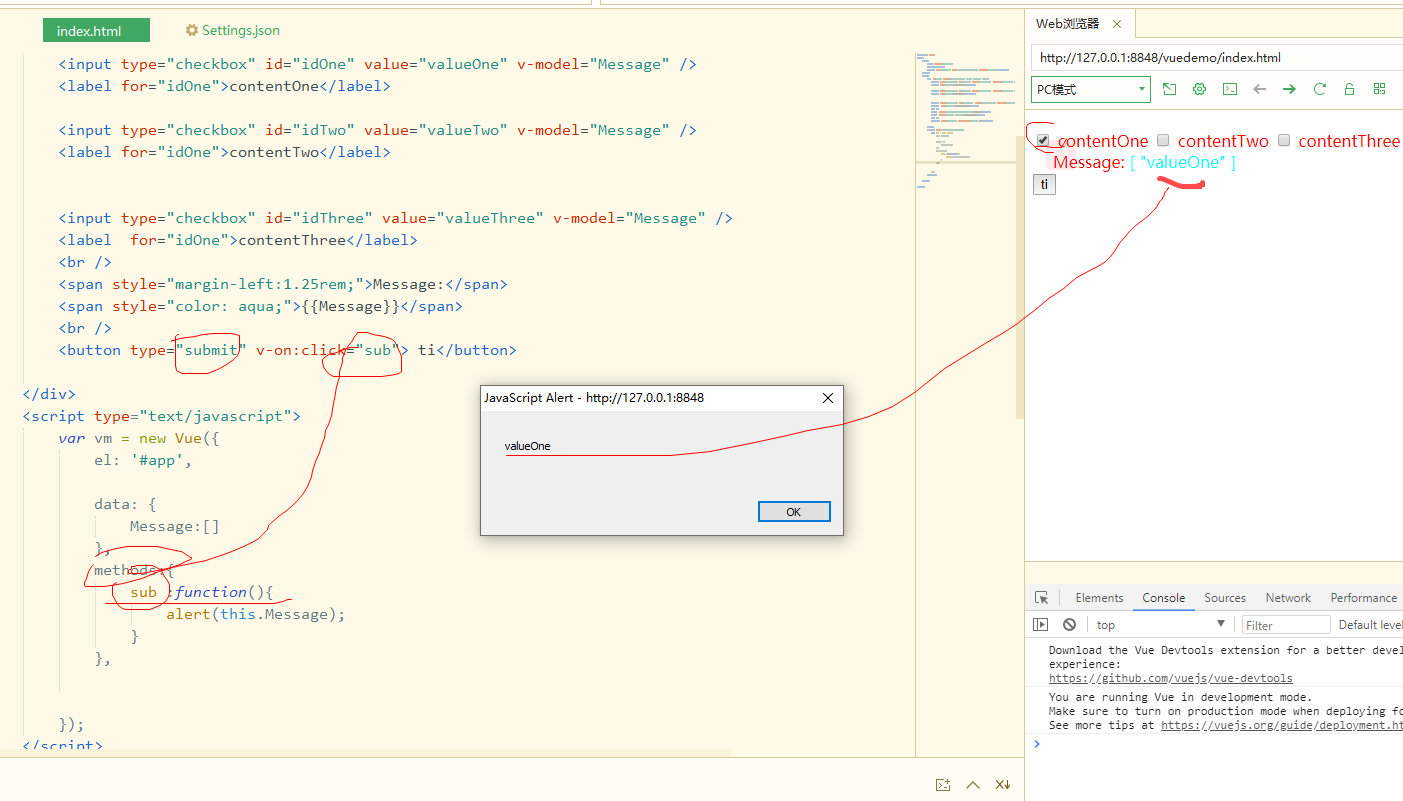Open the github.com vue-devtools link
The image size is (1403, 801).
(1170, 678)
